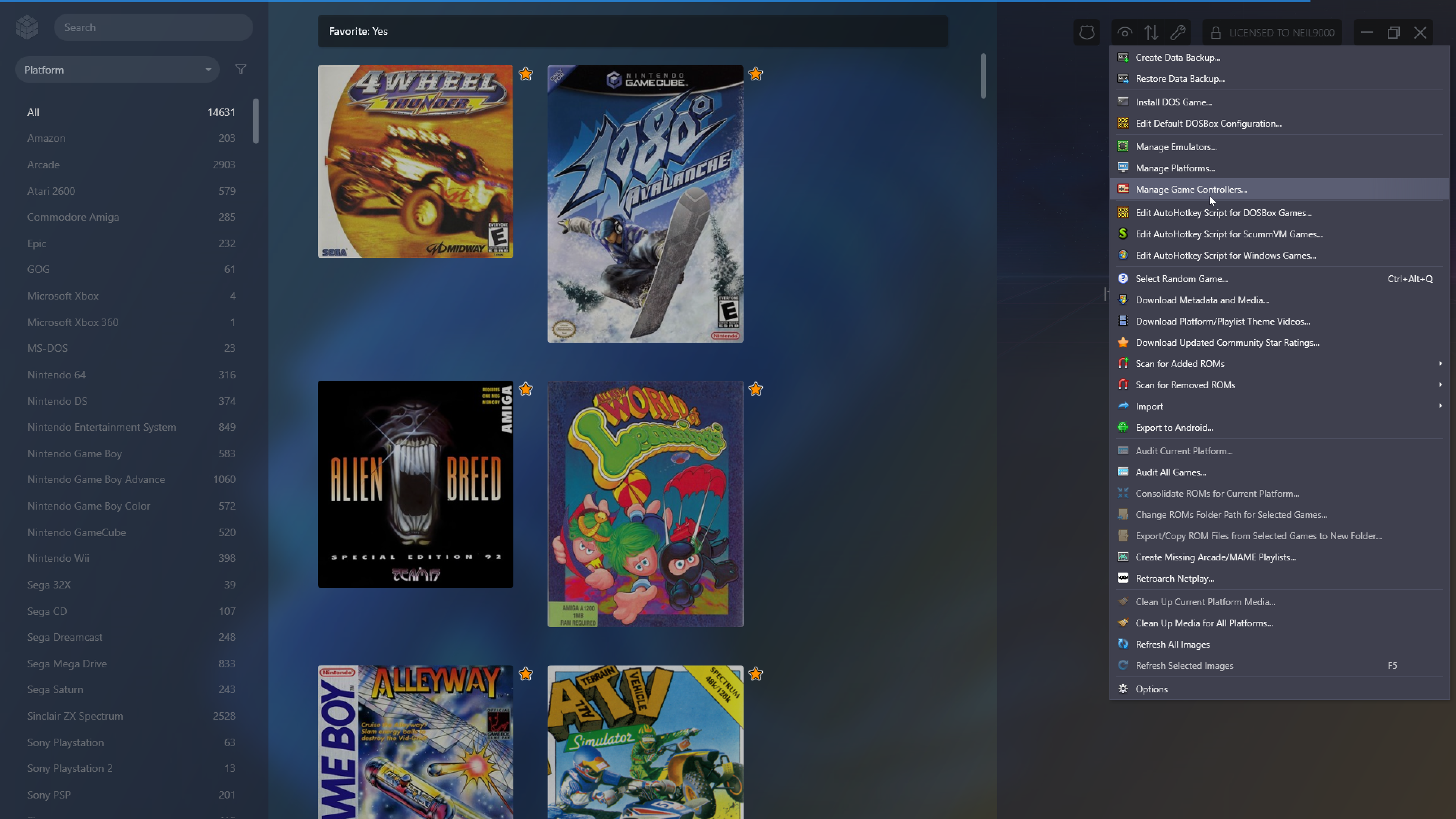Click the LaunchBox cube logo icon
Viewport: 1456px width, 819px height.
tap(27, 27)
